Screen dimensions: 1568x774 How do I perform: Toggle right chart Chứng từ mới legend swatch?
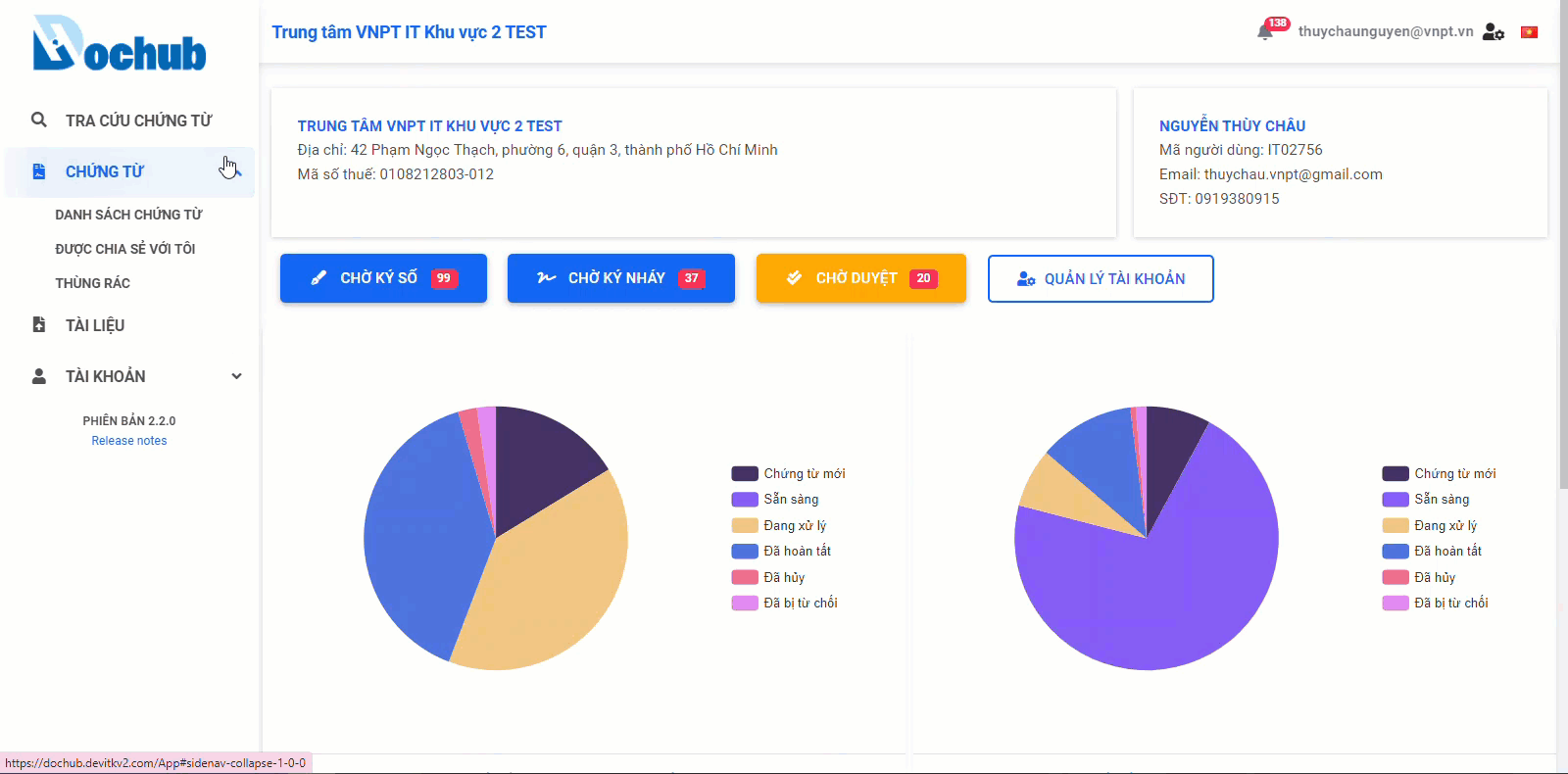point(1396,473)
